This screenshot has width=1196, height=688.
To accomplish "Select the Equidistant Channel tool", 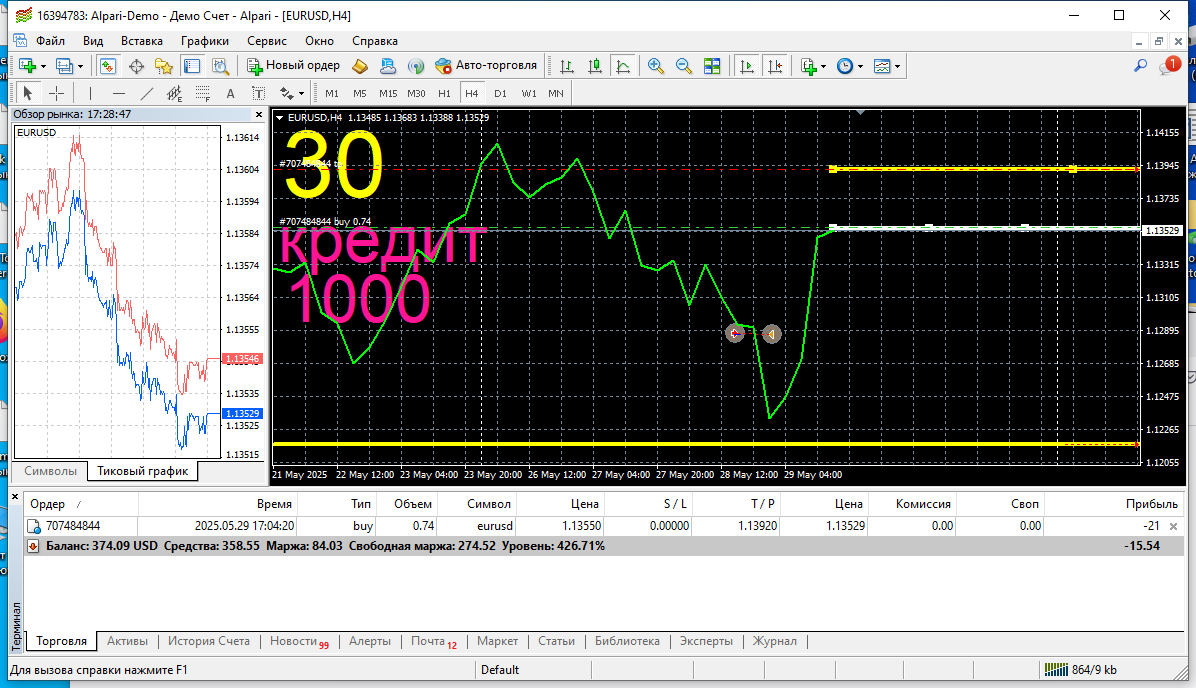I will point(175,93).
